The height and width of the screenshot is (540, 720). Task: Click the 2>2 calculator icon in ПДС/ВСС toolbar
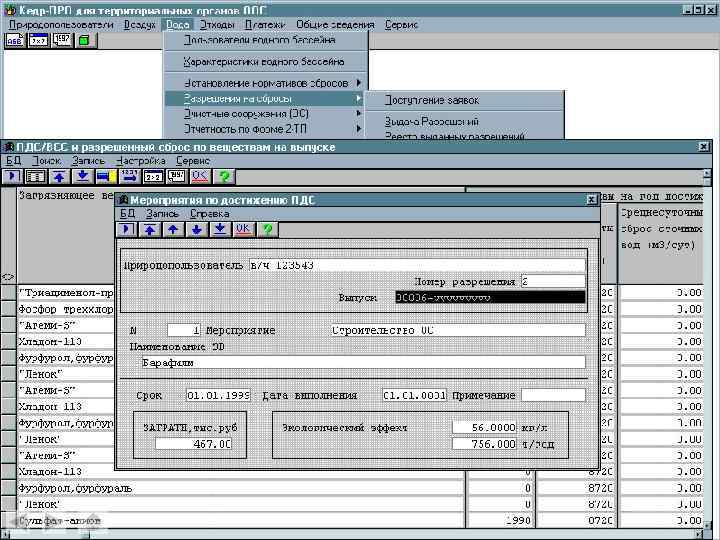click(x=153, y=176)
